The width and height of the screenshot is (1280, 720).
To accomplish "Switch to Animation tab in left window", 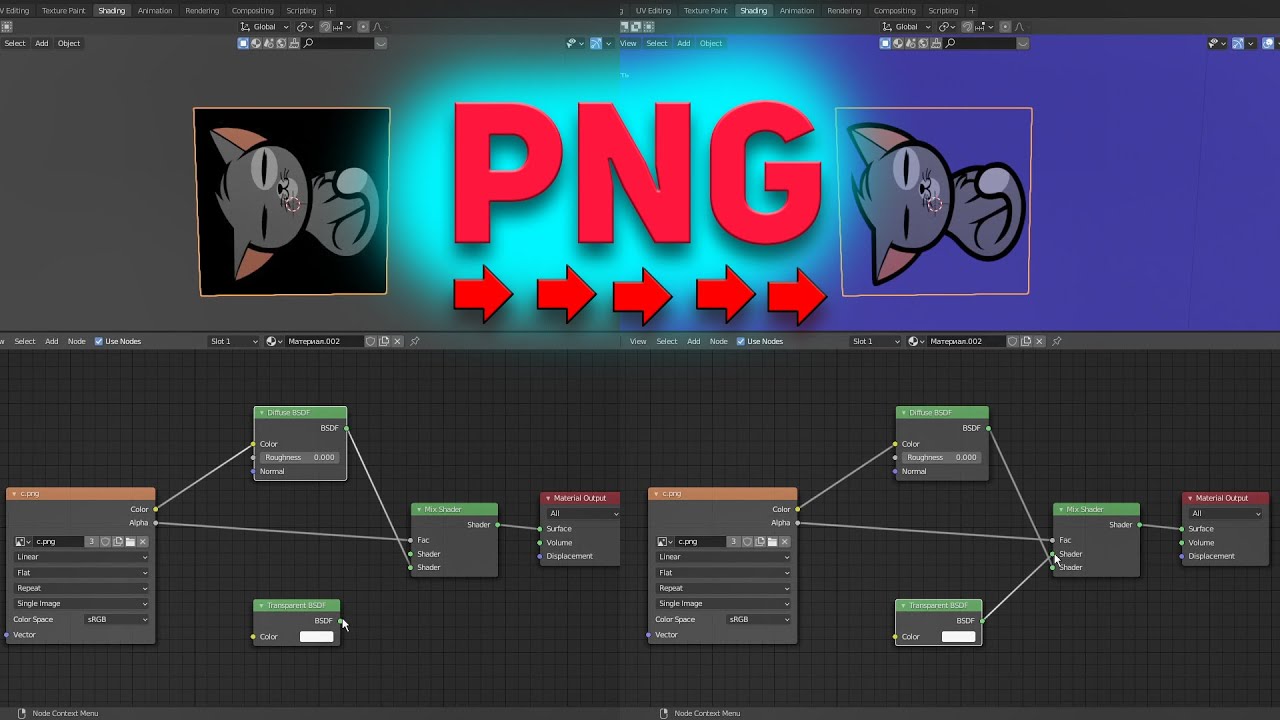I will (155, 10).
